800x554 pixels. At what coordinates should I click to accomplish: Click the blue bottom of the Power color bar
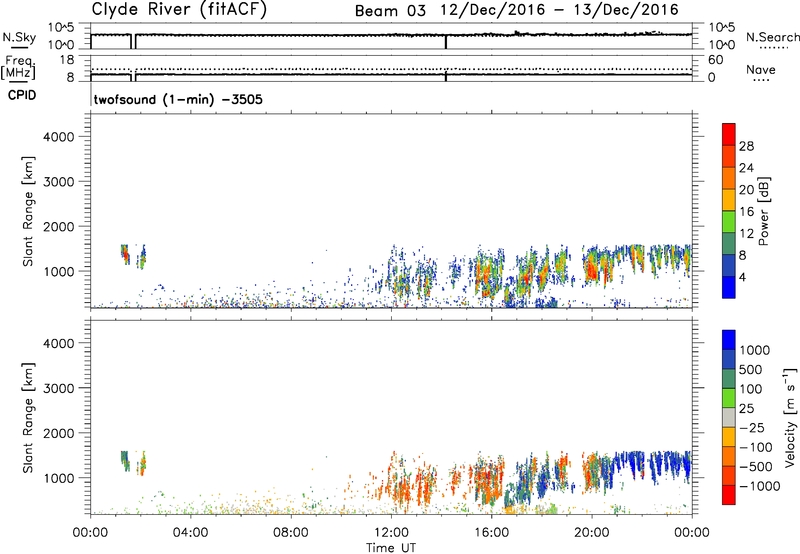(x=729, y=287)
